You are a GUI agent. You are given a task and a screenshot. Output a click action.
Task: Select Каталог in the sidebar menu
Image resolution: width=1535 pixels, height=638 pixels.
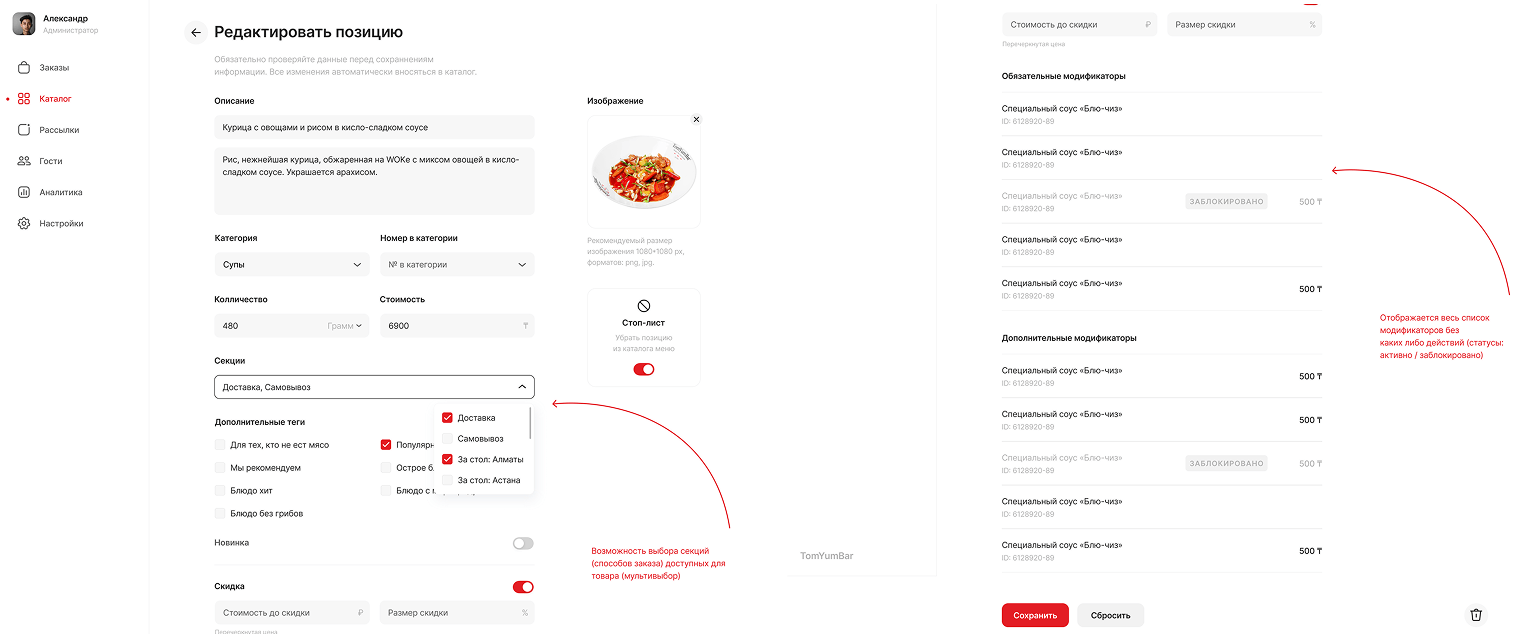pos(55,99)
